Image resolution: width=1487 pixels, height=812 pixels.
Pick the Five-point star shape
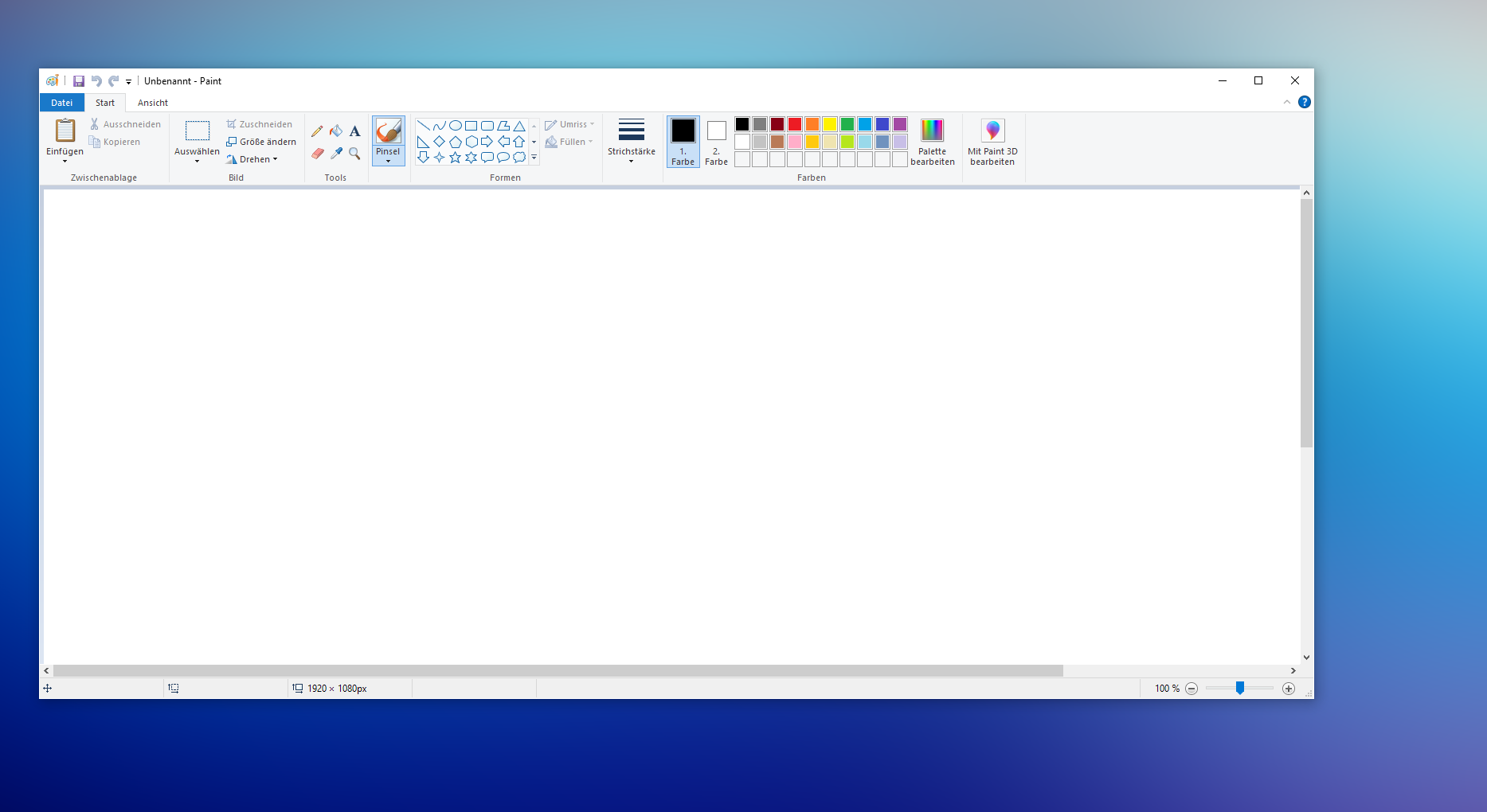click(455, 158)
